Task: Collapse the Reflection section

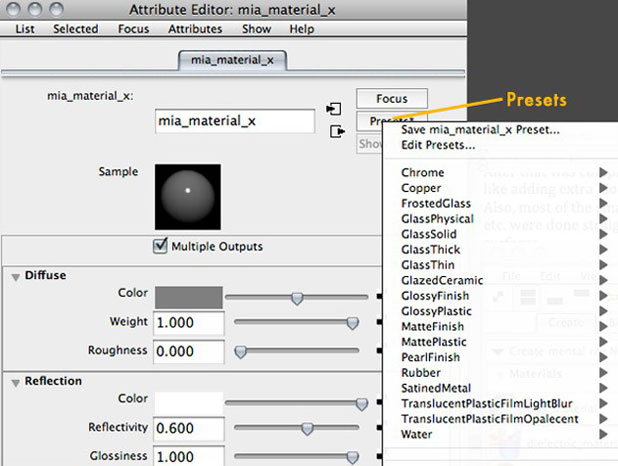Action: [x=16, y=382]
